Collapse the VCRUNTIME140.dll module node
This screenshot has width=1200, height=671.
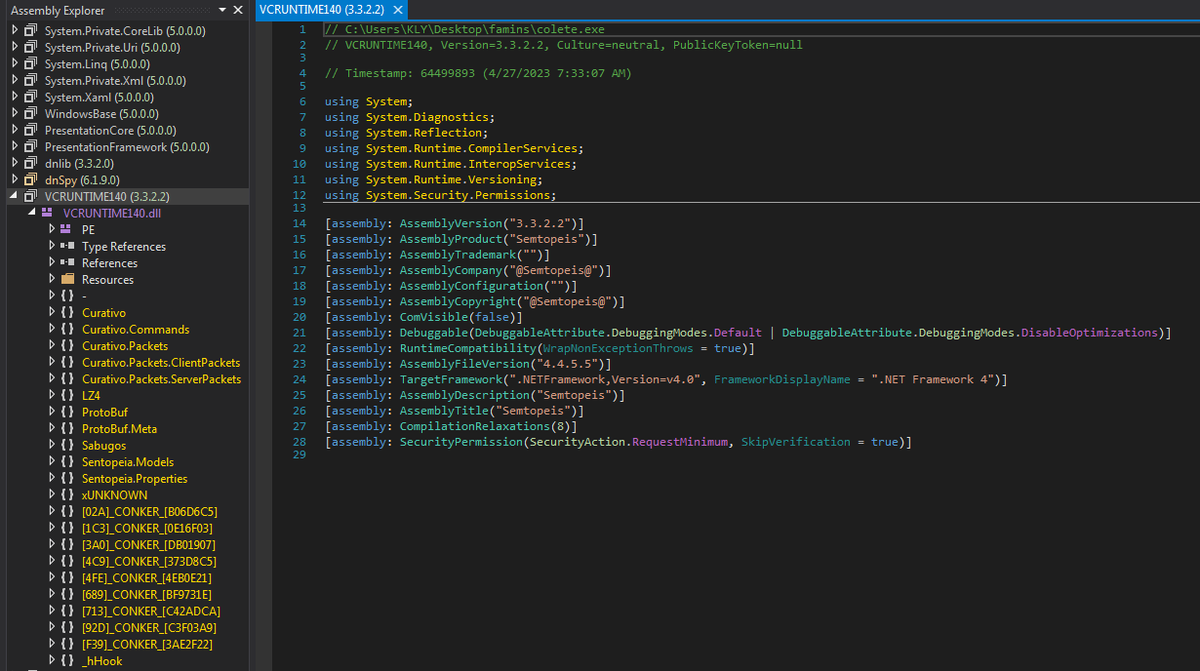(x=31, y=213)
